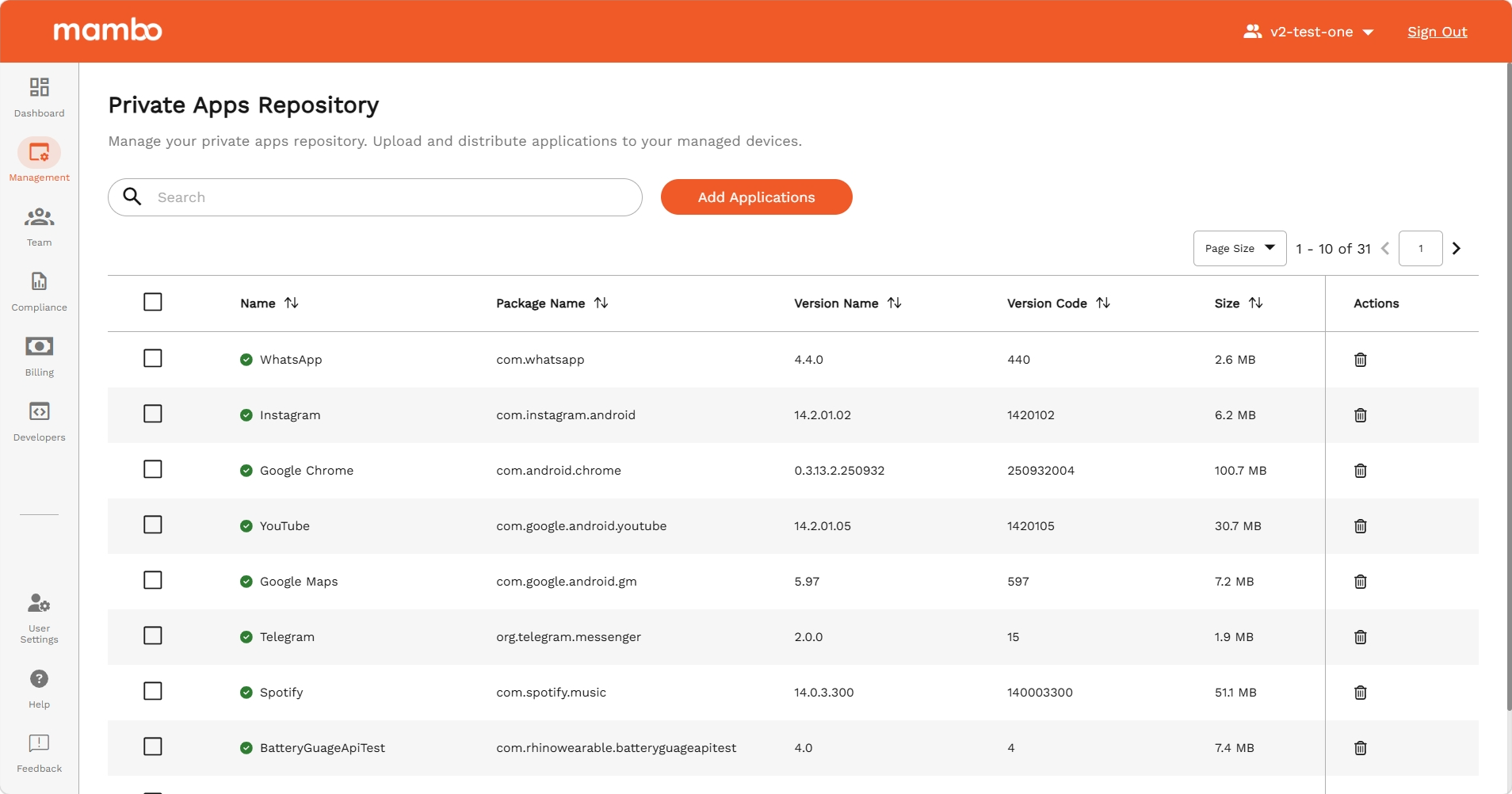This screenshot has height=794, width=1512.
Task: Toggle the select-all header checkbox
Action: (x=153, y=302)
